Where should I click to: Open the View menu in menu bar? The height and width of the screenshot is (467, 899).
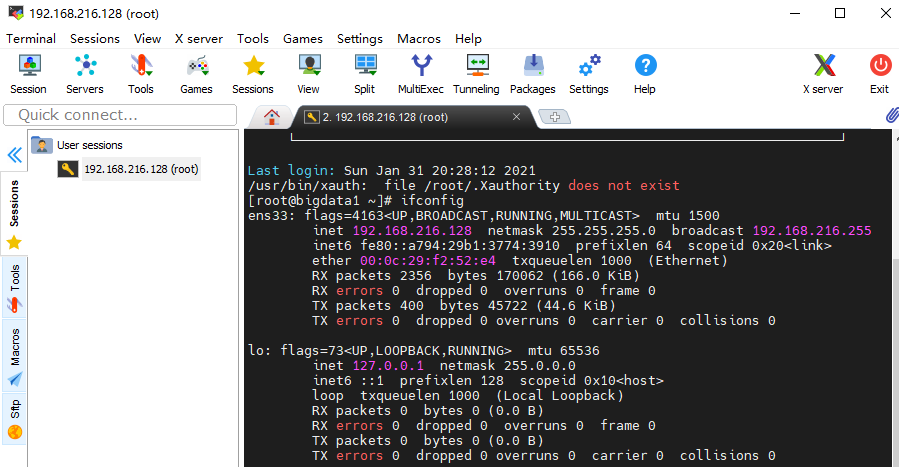click(147, 38)
